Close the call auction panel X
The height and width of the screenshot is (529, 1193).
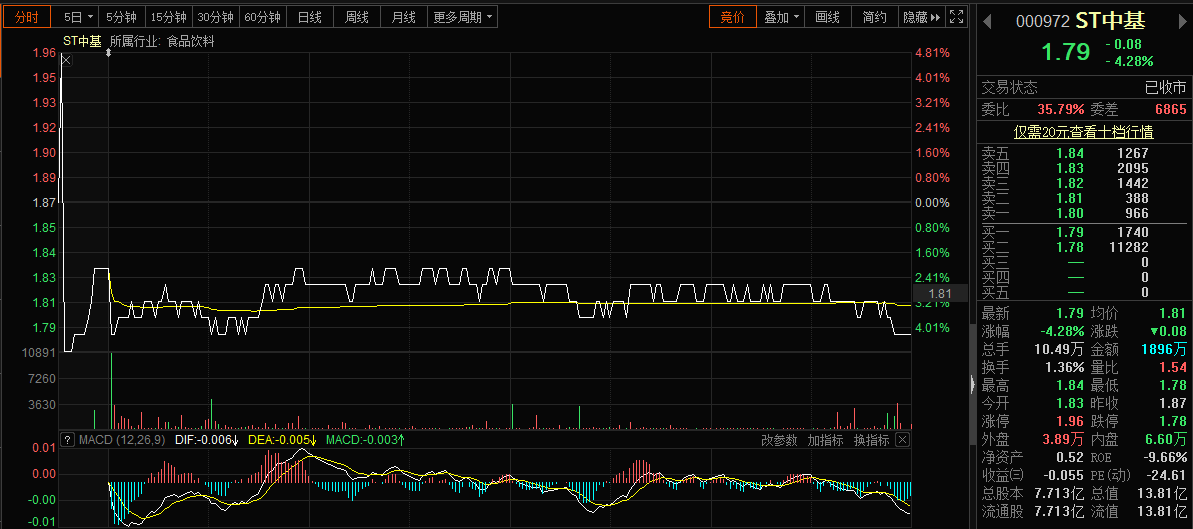[66, 60]
